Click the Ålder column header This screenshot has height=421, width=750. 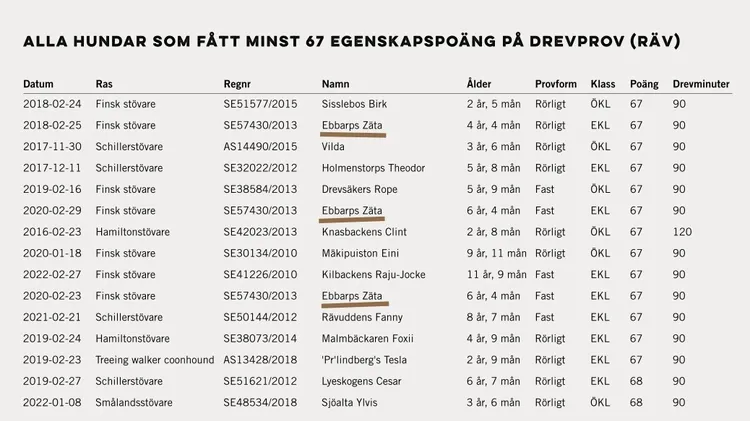479,84
